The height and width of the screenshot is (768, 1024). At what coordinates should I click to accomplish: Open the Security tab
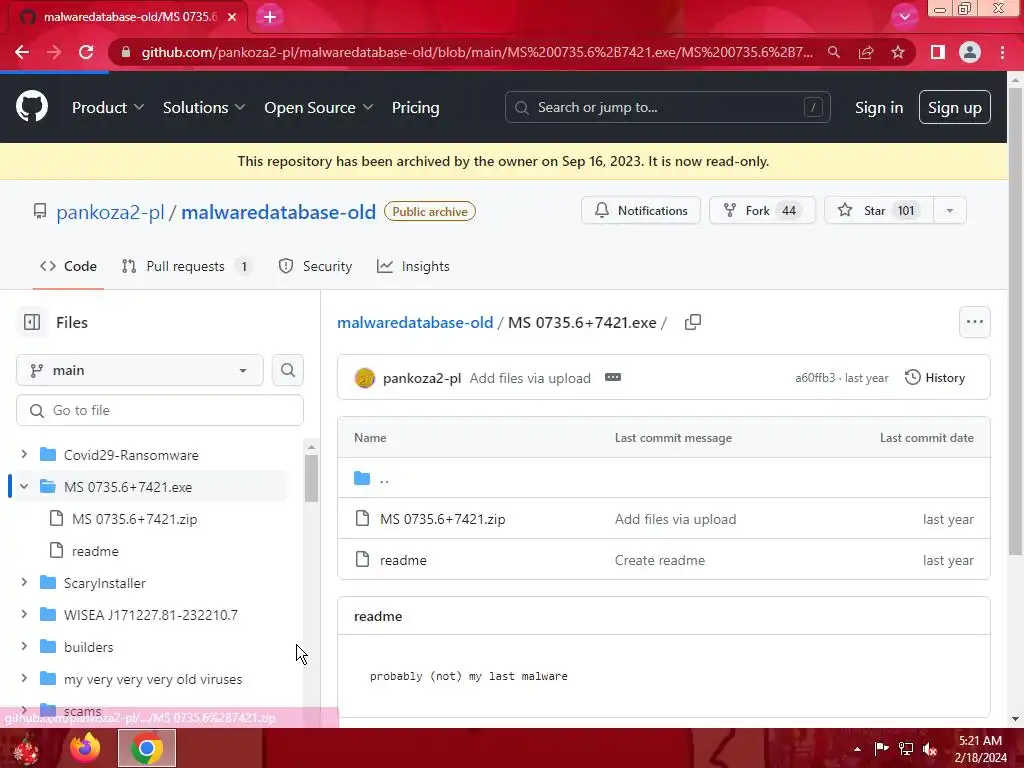[x=315, y=266]
